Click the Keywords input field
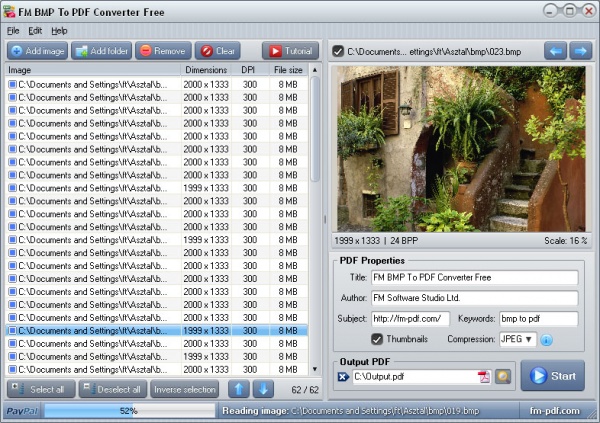The height and width of the screenshot is (423, 600). click(538, 319)
